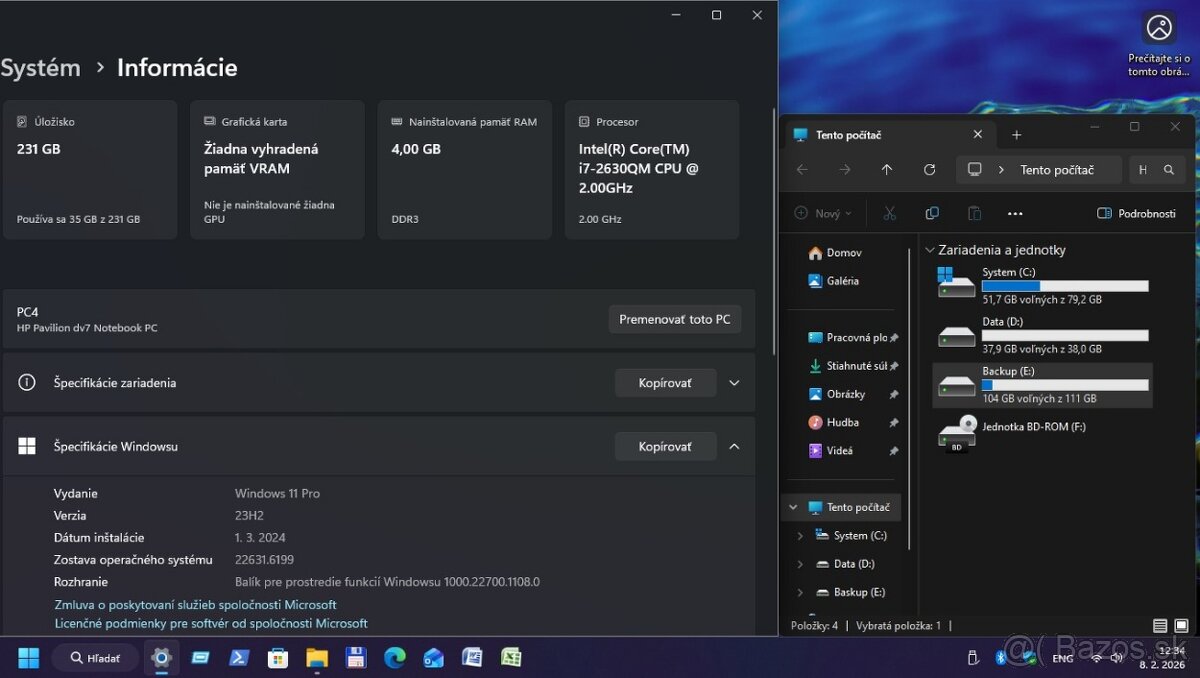This screenshot has height=678, width=1200.
Task: Select Galéria in the sidebar
Action: coord(842,281)
